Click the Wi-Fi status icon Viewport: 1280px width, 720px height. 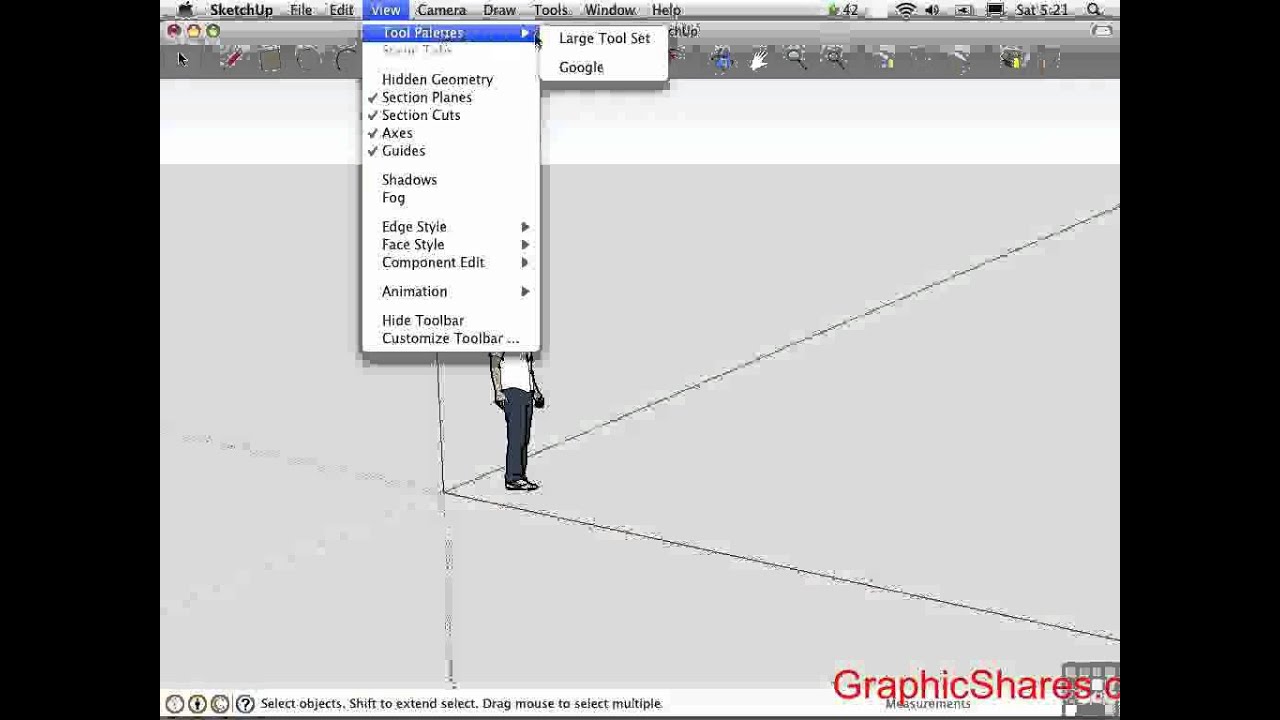tap(906, 10)
